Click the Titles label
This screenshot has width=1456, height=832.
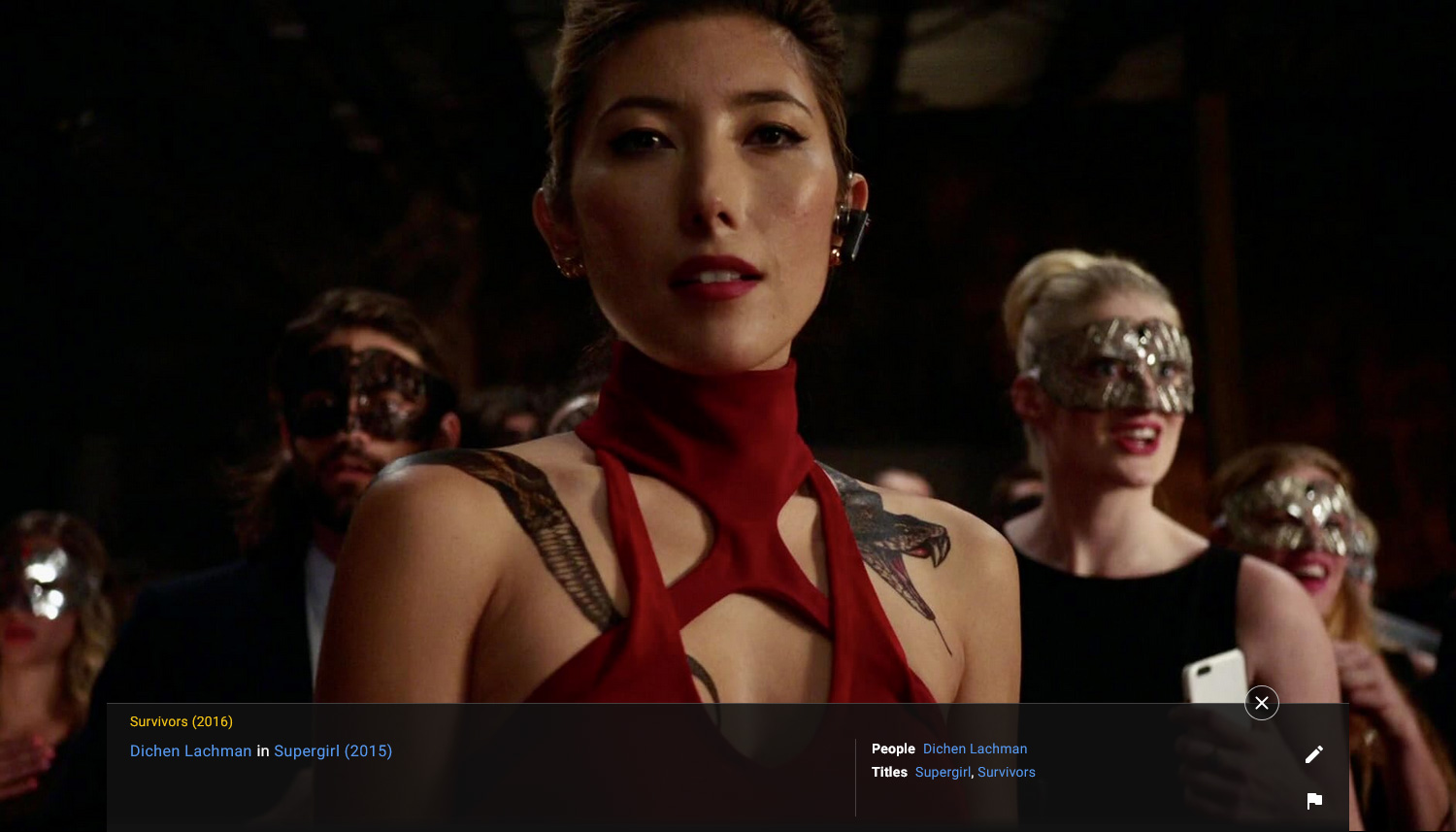pyautogui.click(x=889, y=772)
